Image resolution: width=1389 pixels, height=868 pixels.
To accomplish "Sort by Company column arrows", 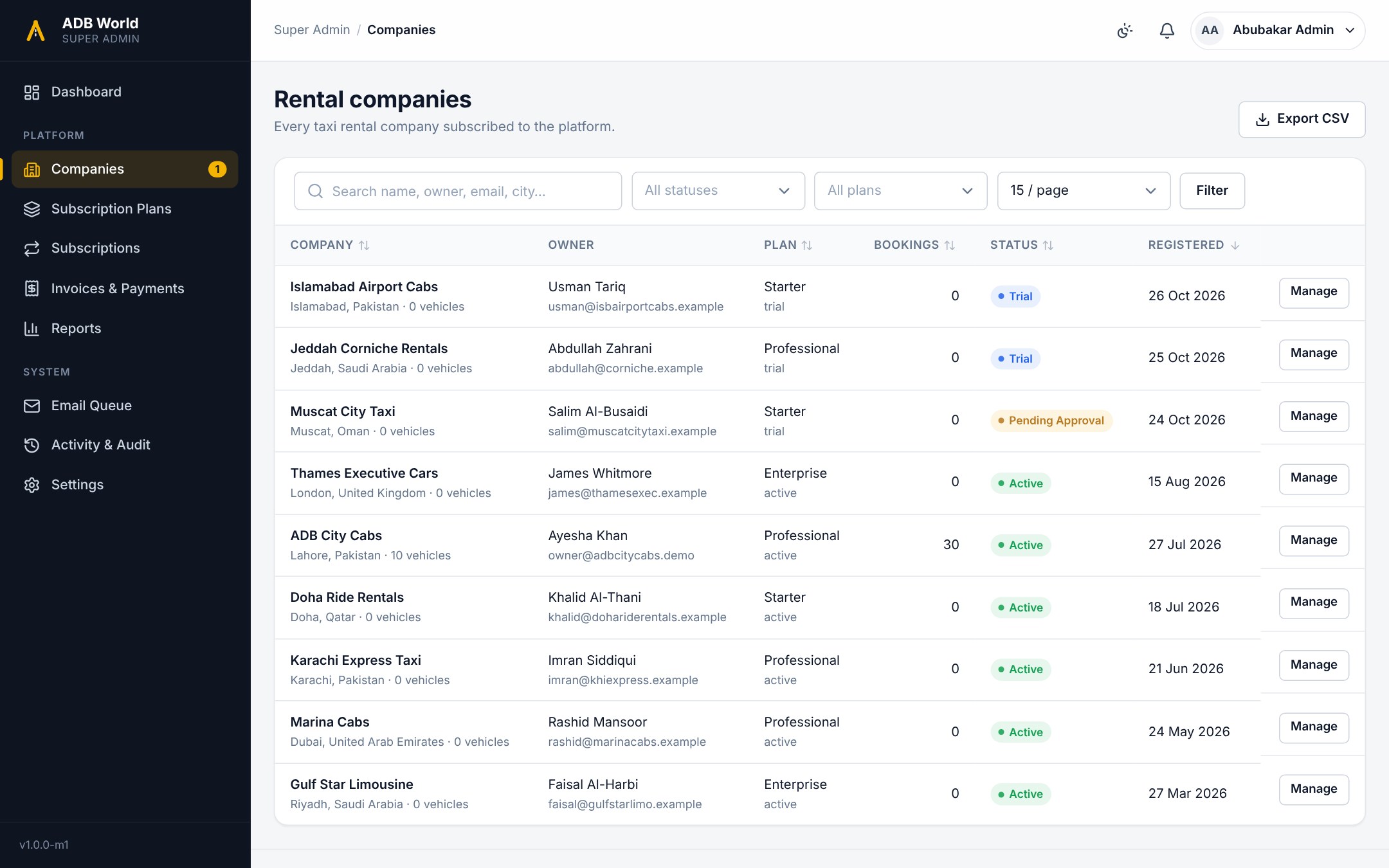I will (364, 245).
